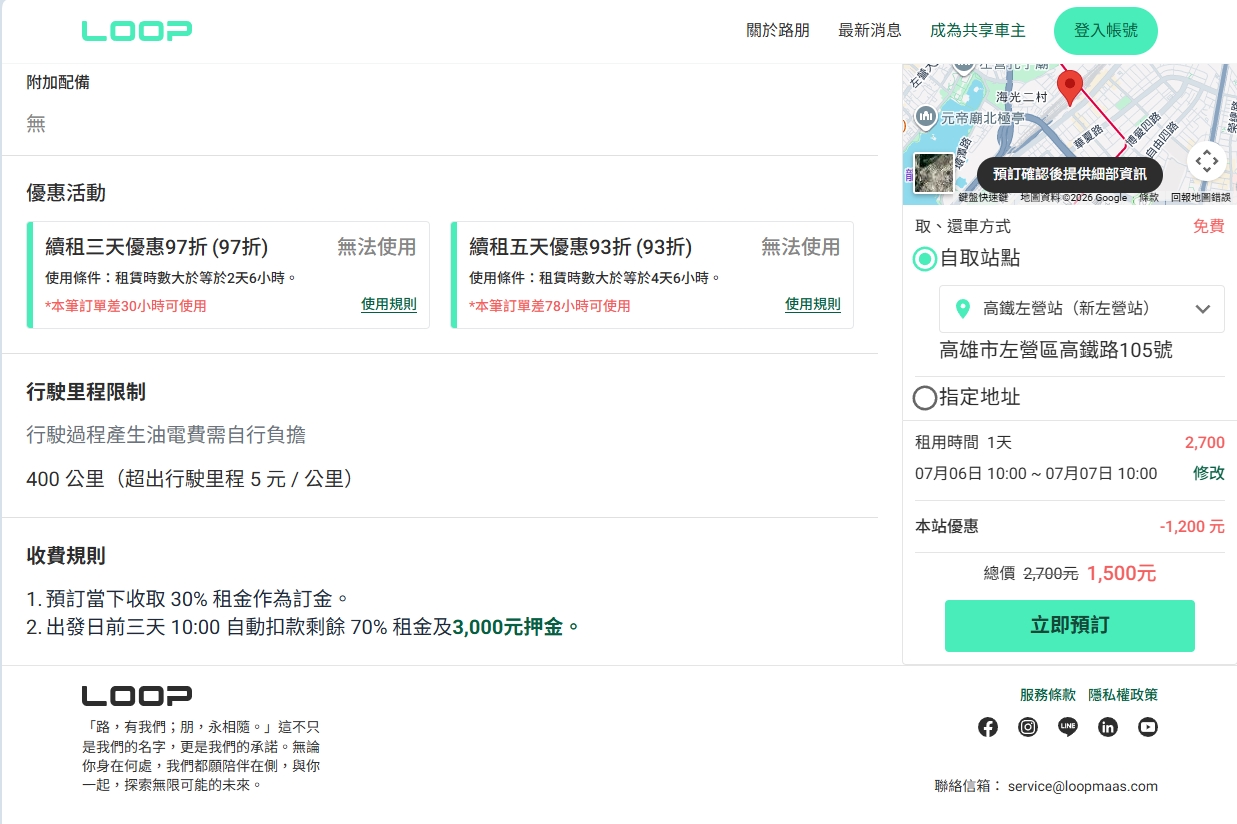Click the 收費規則 section heading
This screenshot has height=824, width=1237.
(66, 556)
